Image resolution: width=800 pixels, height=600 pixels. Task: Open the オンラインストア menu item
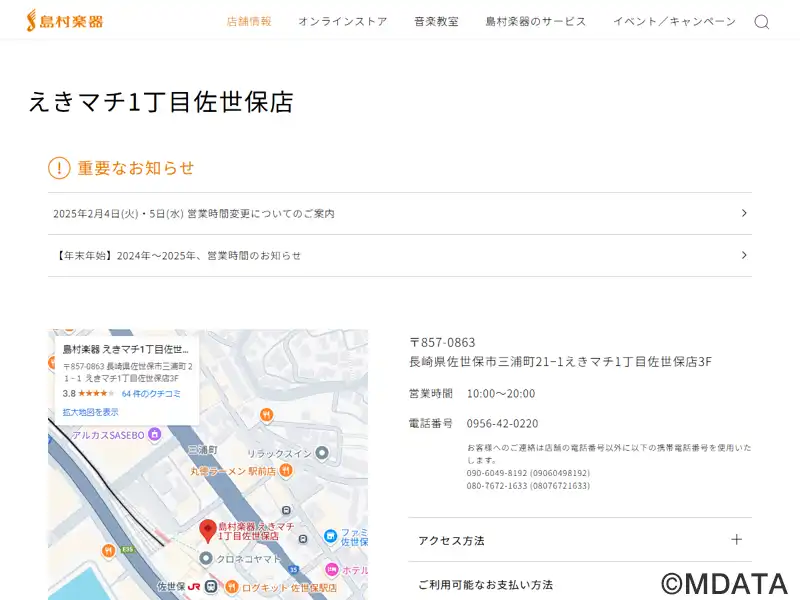[343, 21]
